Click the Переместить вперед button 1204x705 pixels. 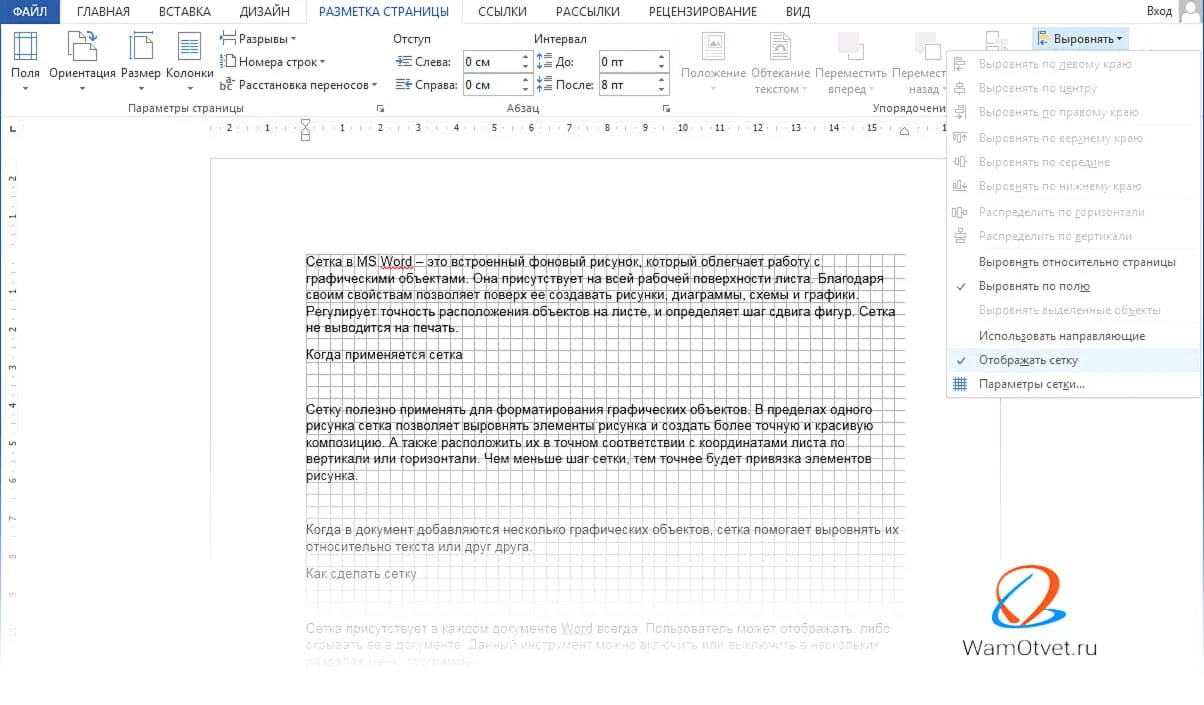click(851, 61)
